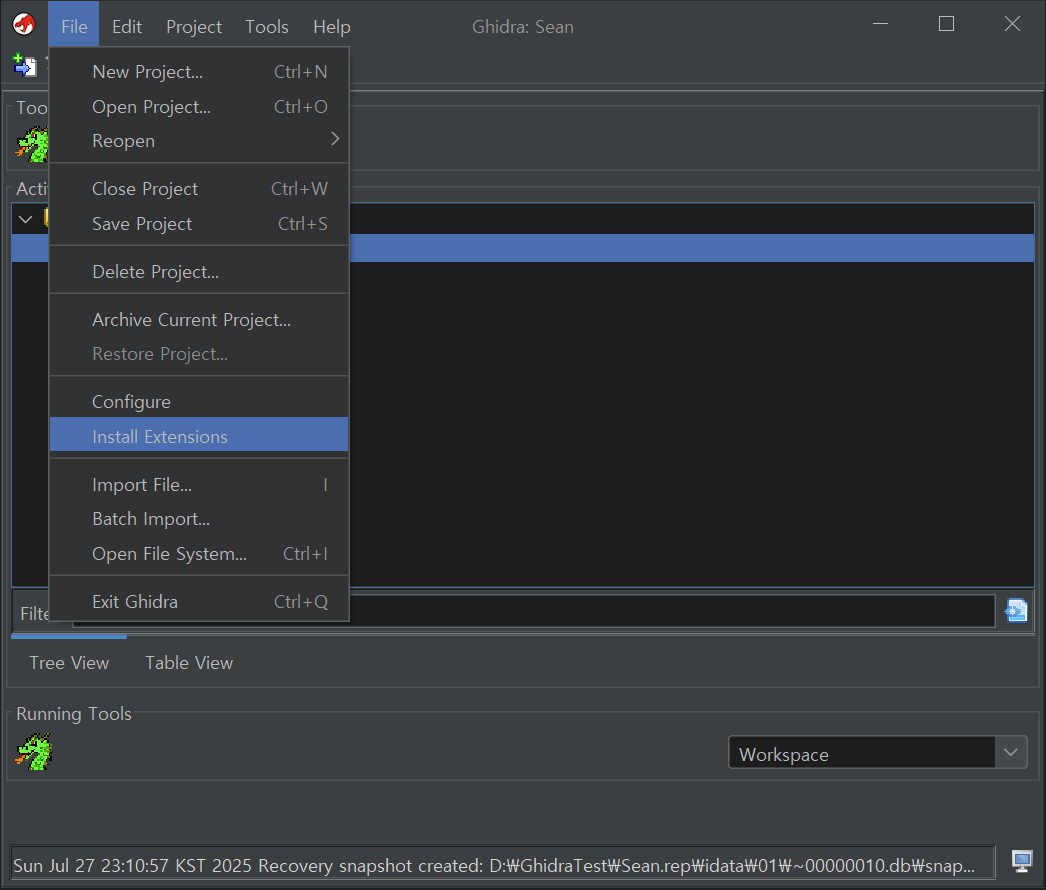
Task: Choose New Project... from File menu
Action: coord(199,72)
